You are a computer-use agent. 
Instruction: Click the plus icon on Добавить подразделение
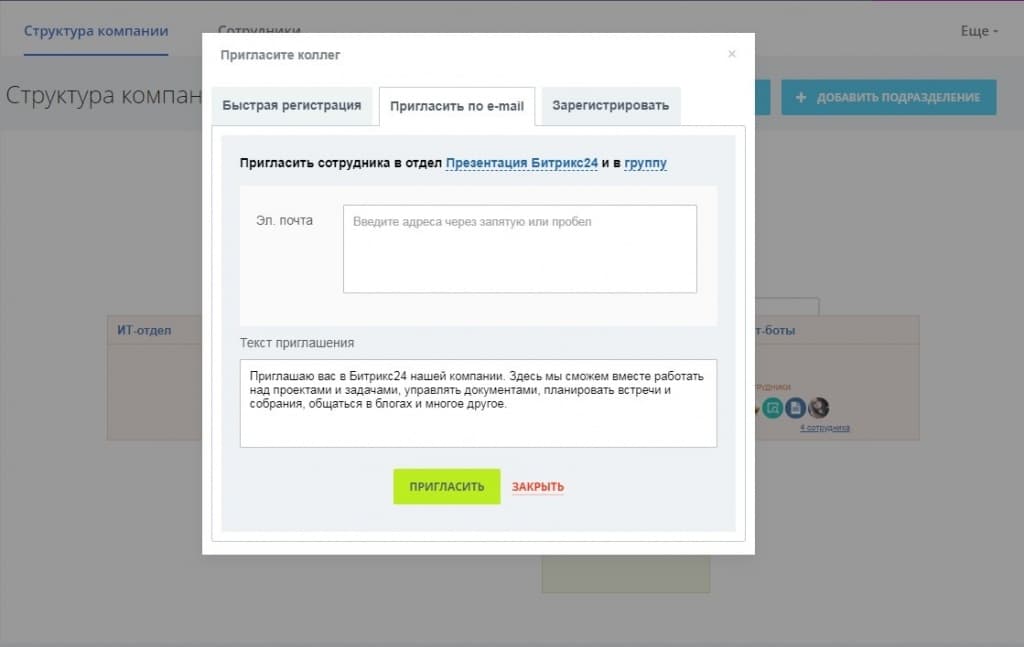(801, 97)
